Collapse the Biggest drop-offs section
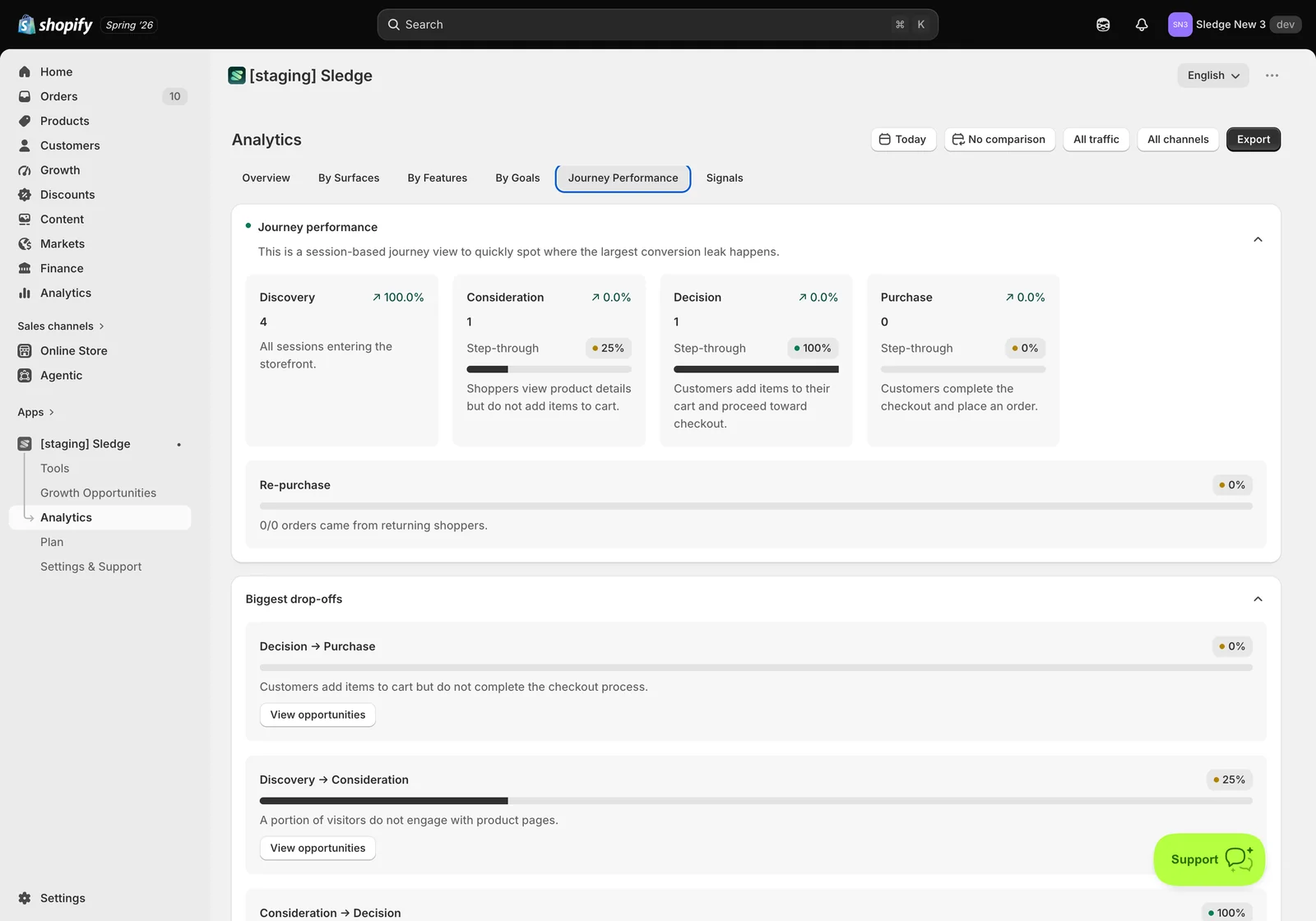Viewport: 1316px width, 921px height. click(x=1258, y=599)
